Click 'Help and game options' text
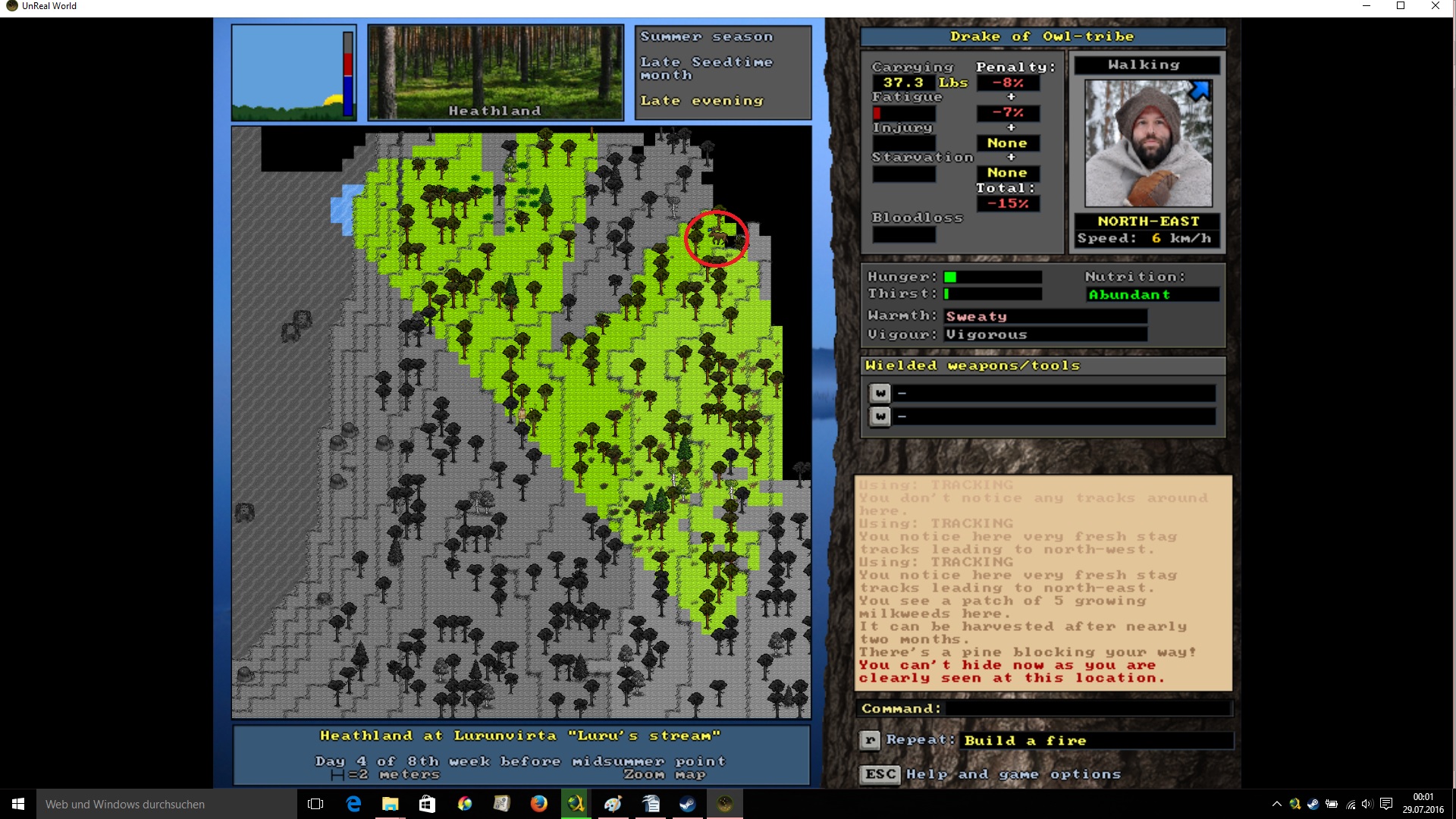 pyautogui.click(x=1013, y=774)
